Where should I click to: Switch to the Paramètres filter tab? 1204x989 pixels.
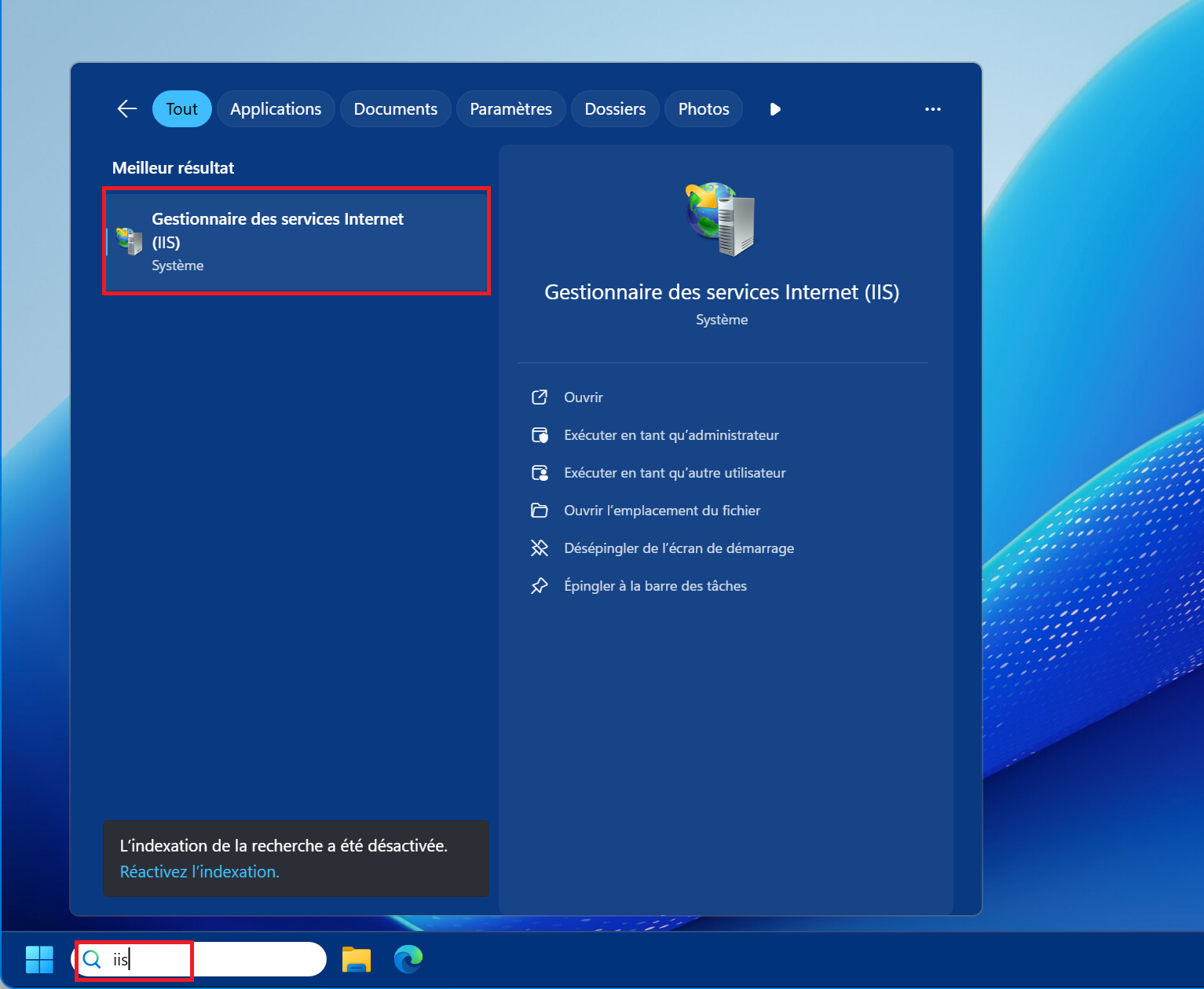pos(511,109)
